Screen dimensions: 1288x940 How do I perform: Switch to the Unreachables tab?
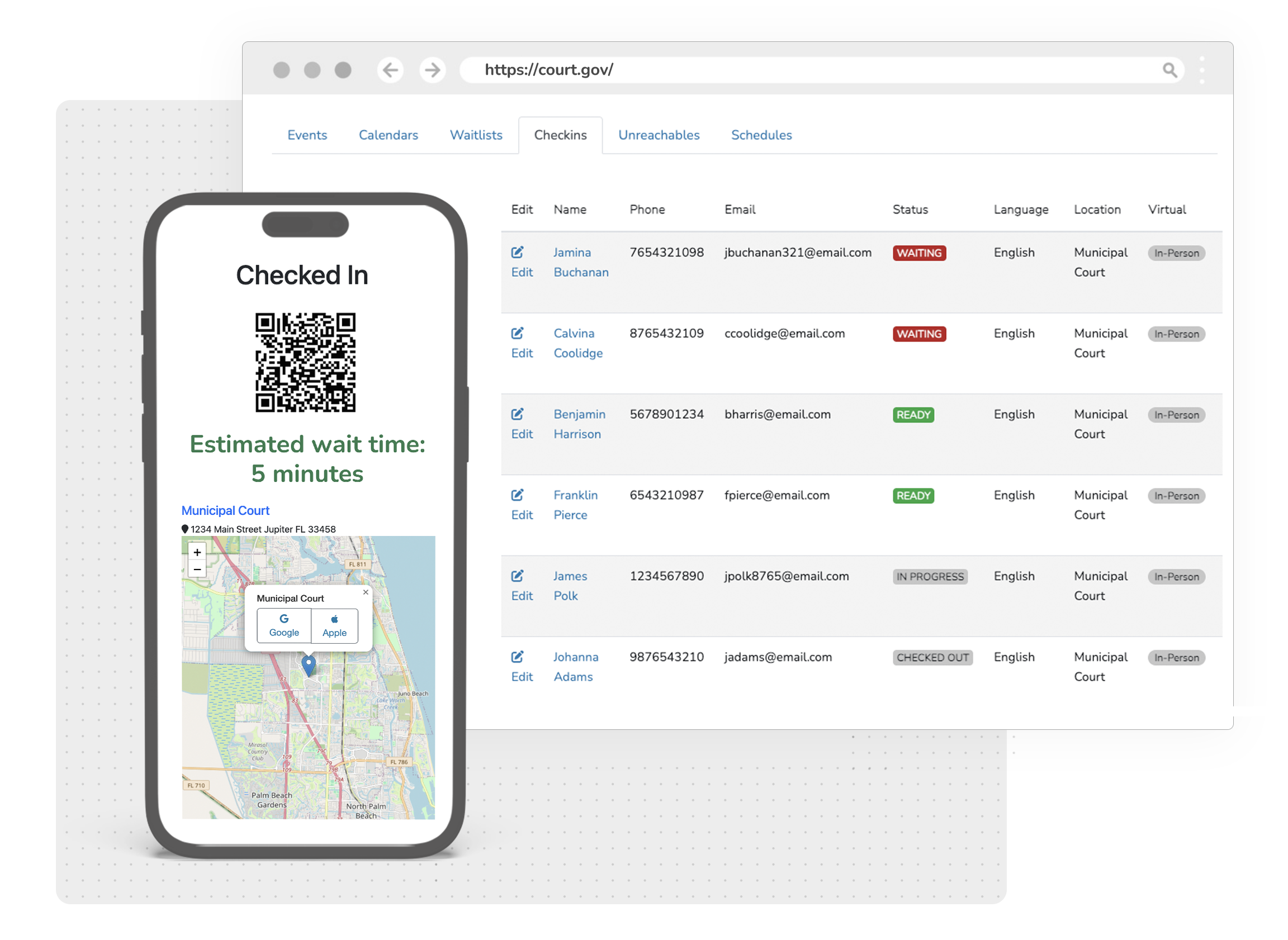659,135
